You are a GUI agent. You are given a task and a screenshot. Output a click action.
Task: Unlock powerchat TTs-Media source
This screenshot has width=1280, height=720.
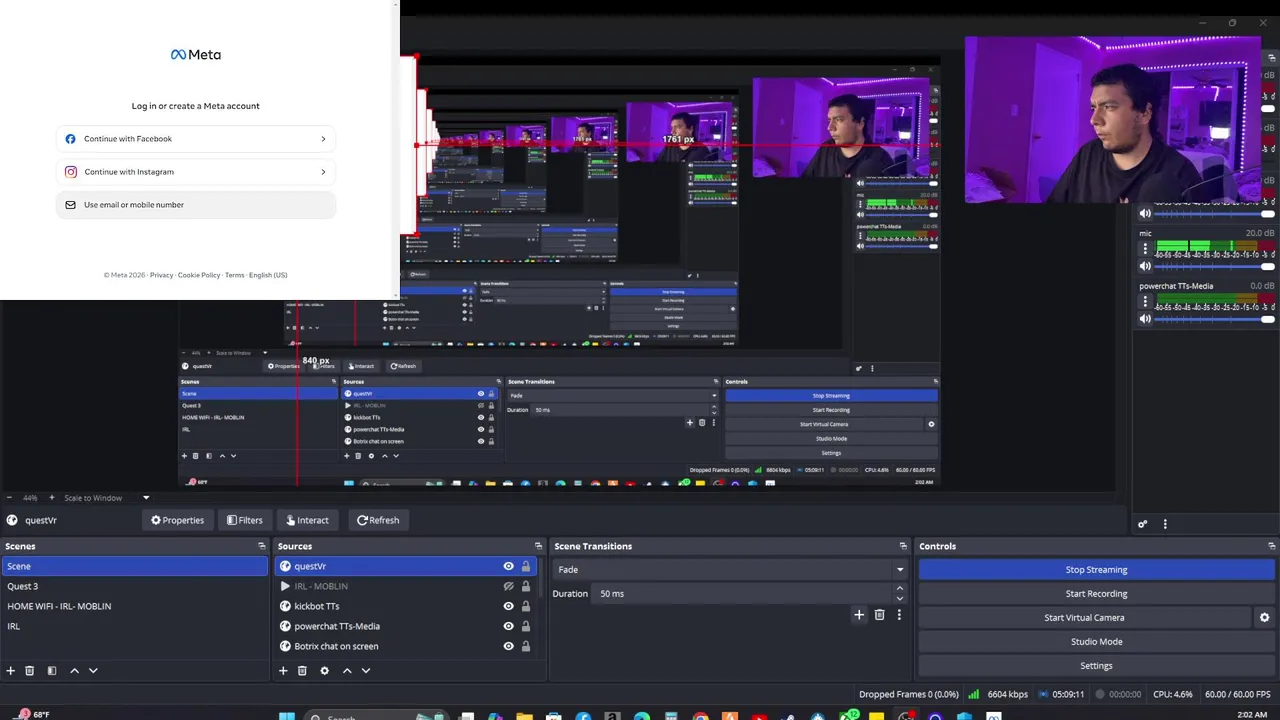coord(526,626)
